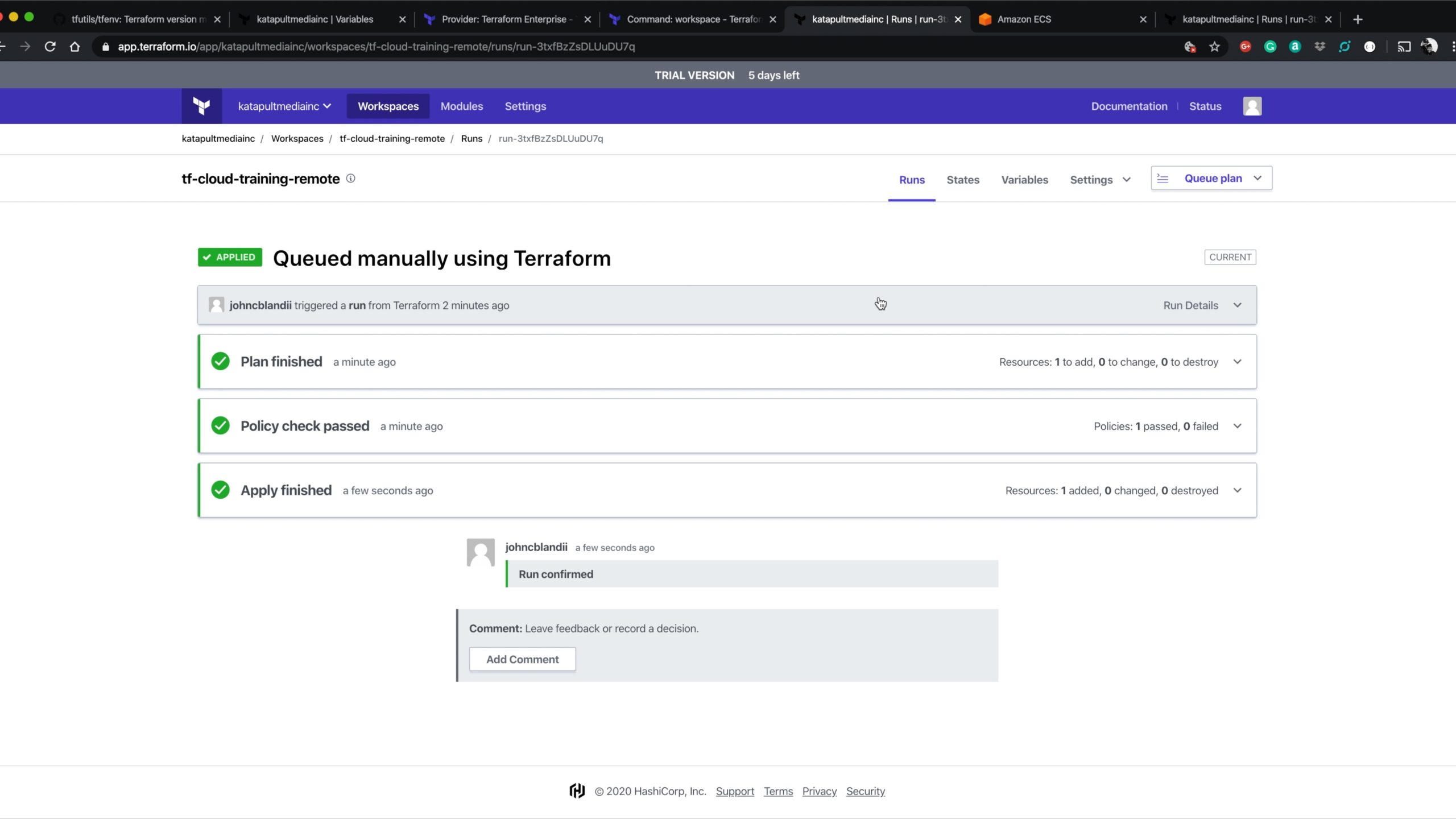This screenshot has height=819, width=1456.
Task: Click the Modules menu item
Action: point(462,106)
